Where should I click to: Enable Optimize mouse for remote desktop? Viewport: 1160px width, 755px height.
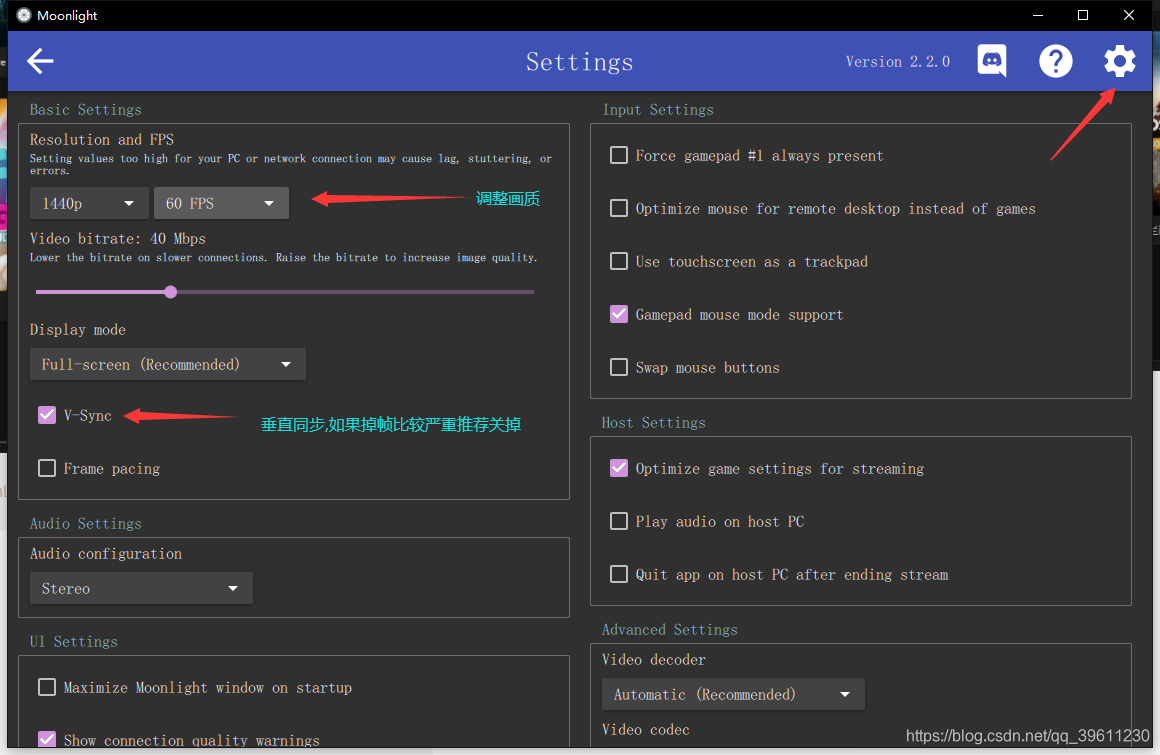pyautogui.click(x=618, y=209)
